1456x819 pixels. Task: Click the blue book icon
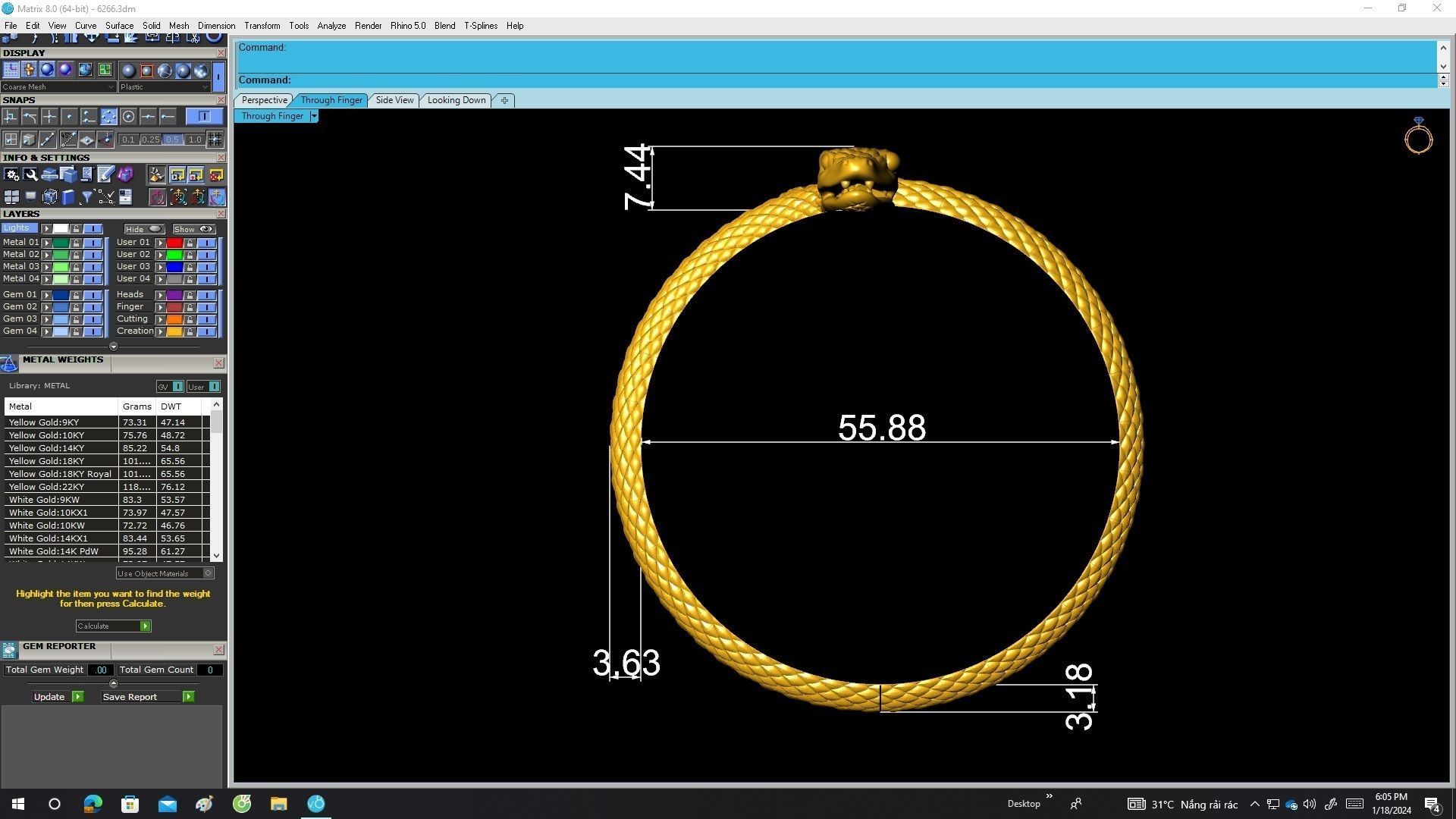pyautogui.click(x=68, y=198)
